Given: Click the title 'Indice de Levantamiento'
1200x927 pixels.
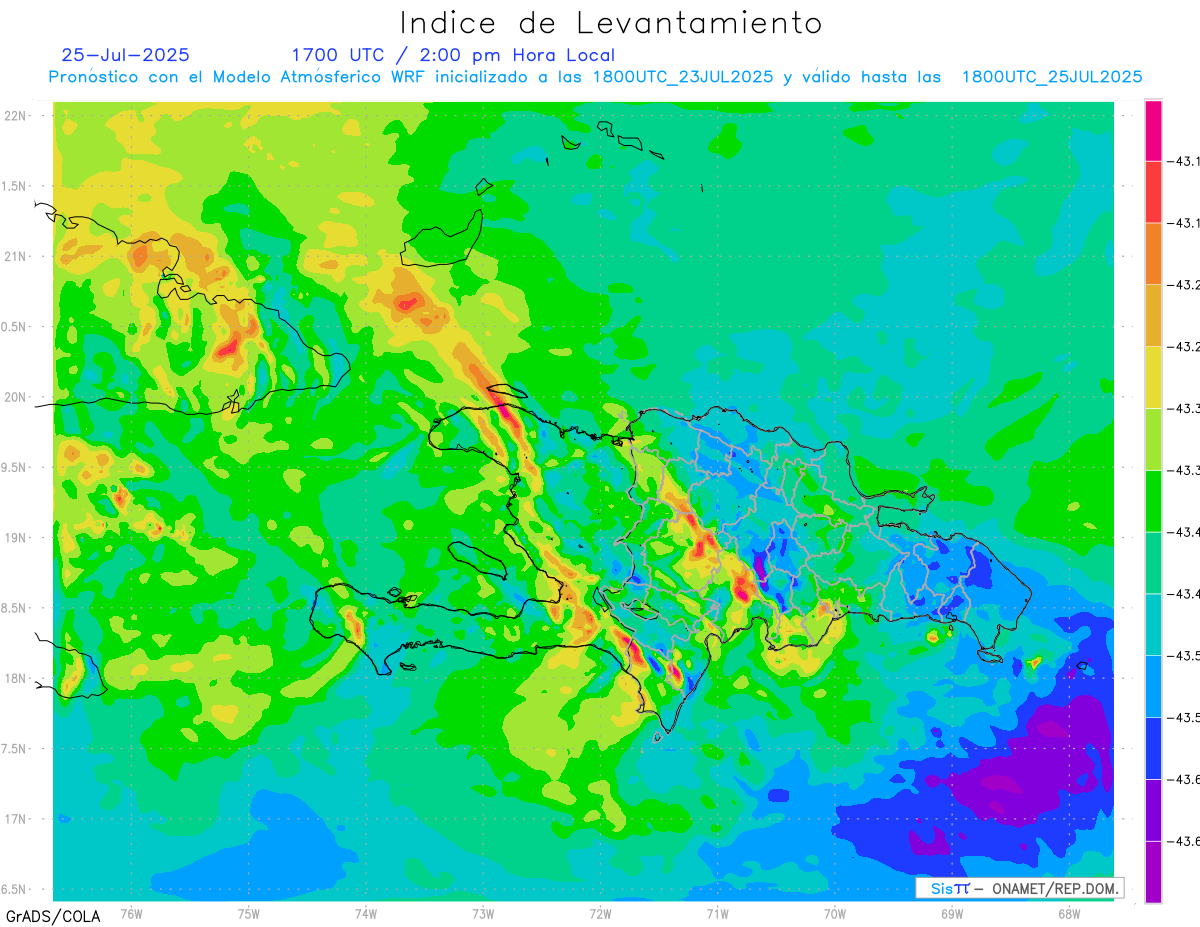Looking at the screenshot, I should tap(611, 22).
